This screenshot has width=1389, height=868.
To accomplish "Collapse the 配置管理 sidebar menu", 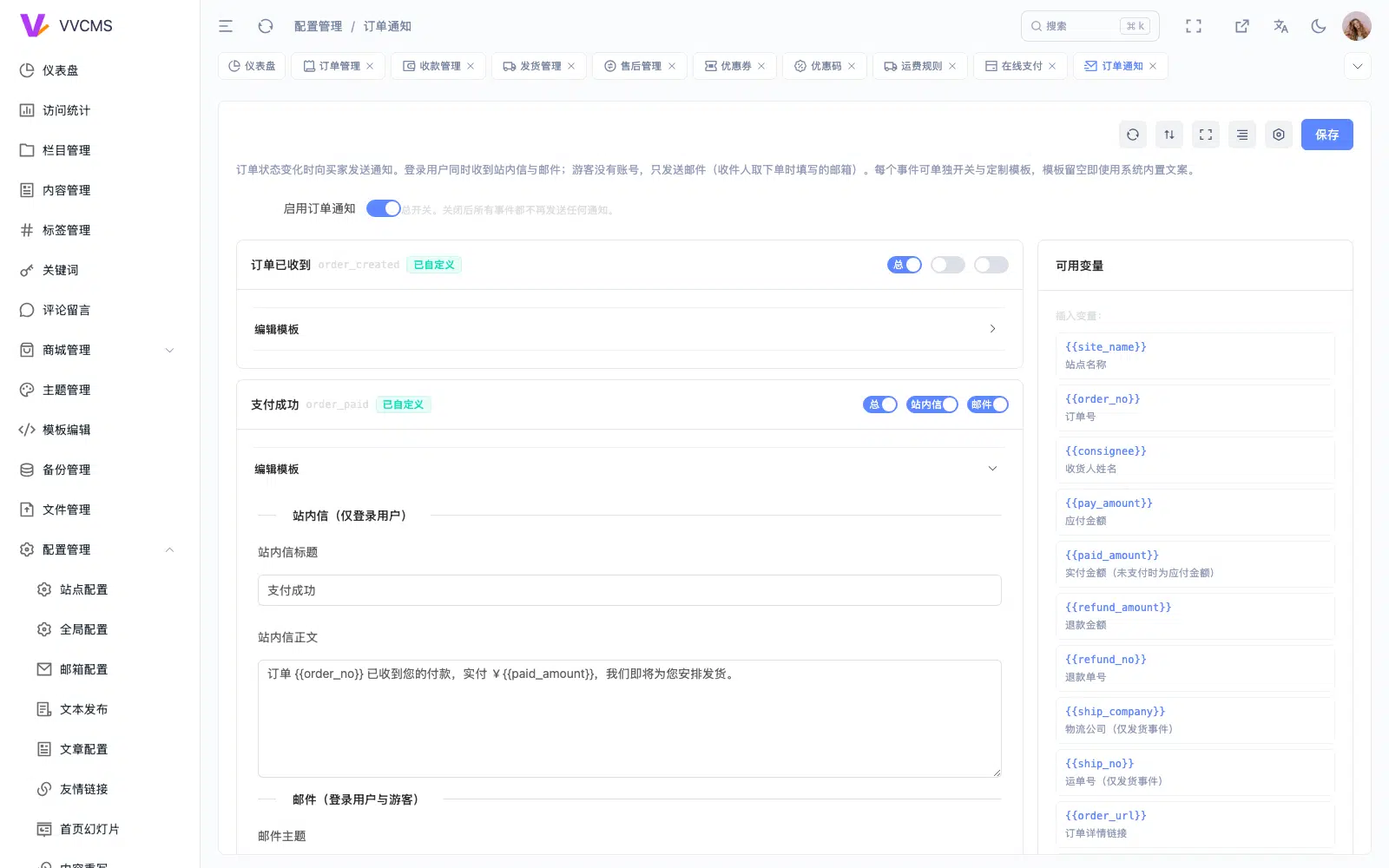I will (x=100, y=549).
